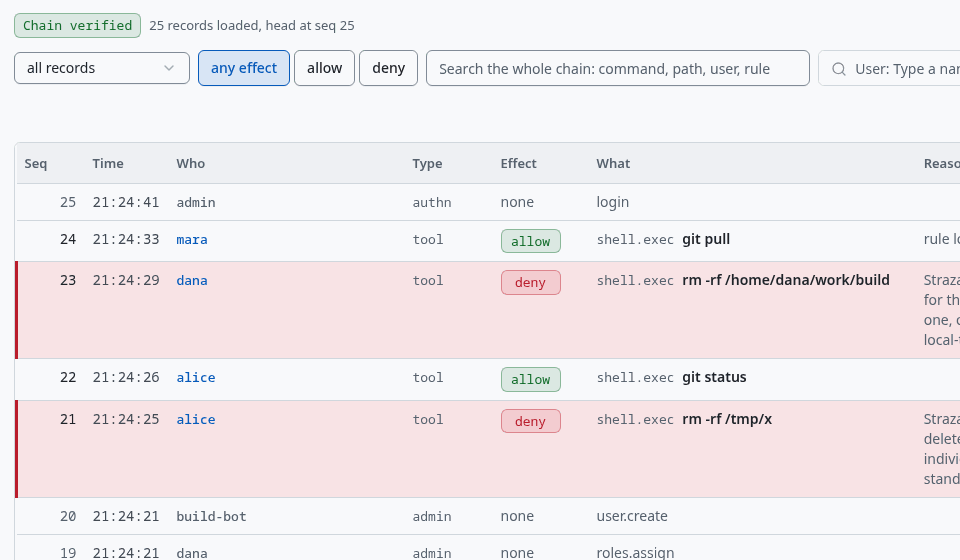This screenshot has height=560, width=960.
Task: Open user dana link in seq 23
Action: 192,280
